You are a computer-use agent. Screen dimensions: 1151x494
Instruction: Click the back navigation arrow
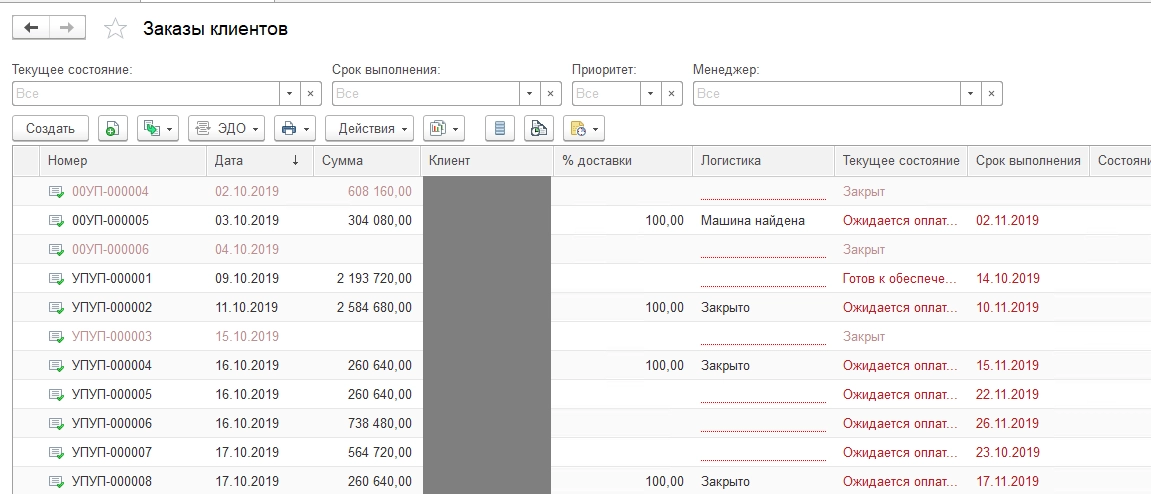point(31,28)
